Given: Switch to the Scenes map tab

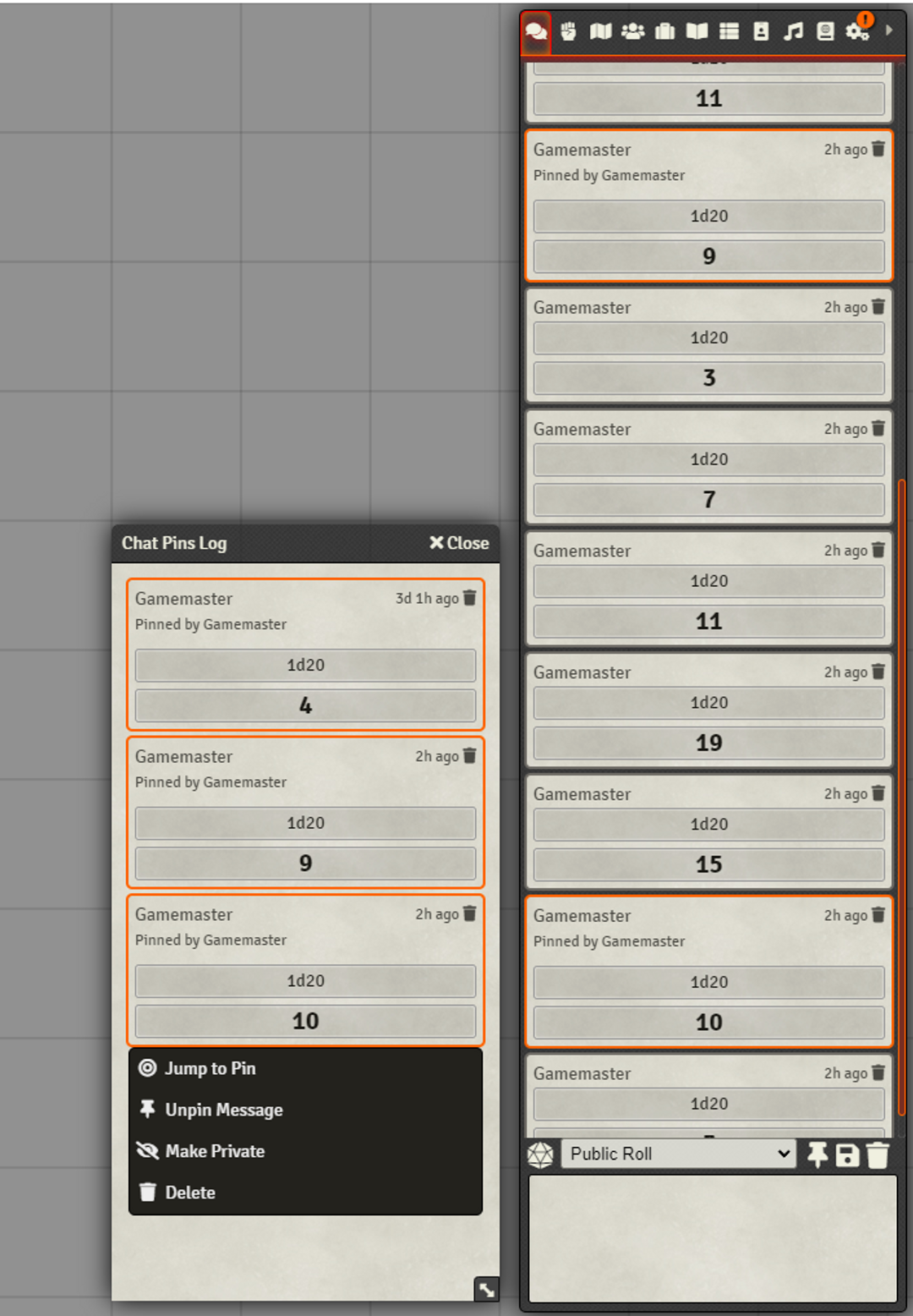Looking at the screenshot, I should (x=600, y=32).
